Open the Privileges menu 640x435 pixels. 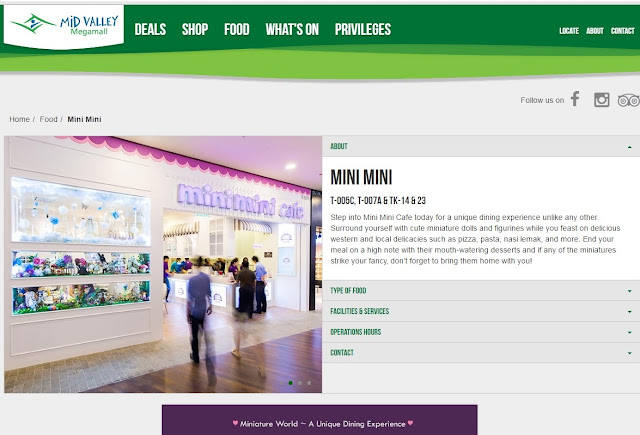[363, 29]
